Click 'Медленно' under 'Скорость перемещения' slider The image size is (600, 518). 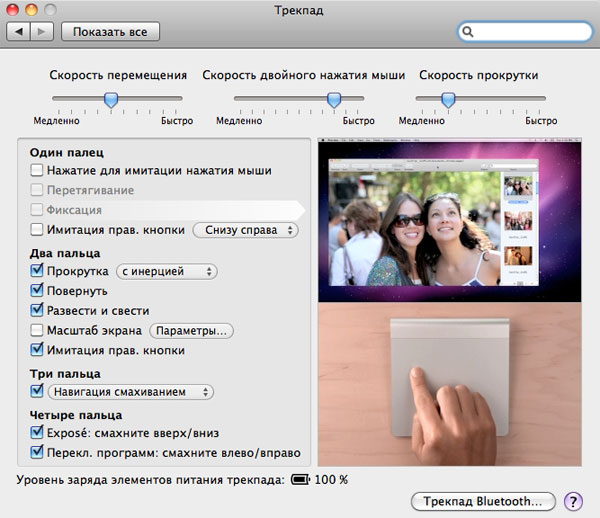coord(57,121)
